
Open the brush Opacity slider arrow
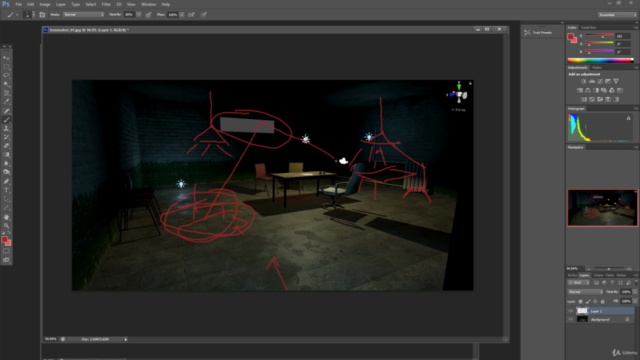(139, 15)
